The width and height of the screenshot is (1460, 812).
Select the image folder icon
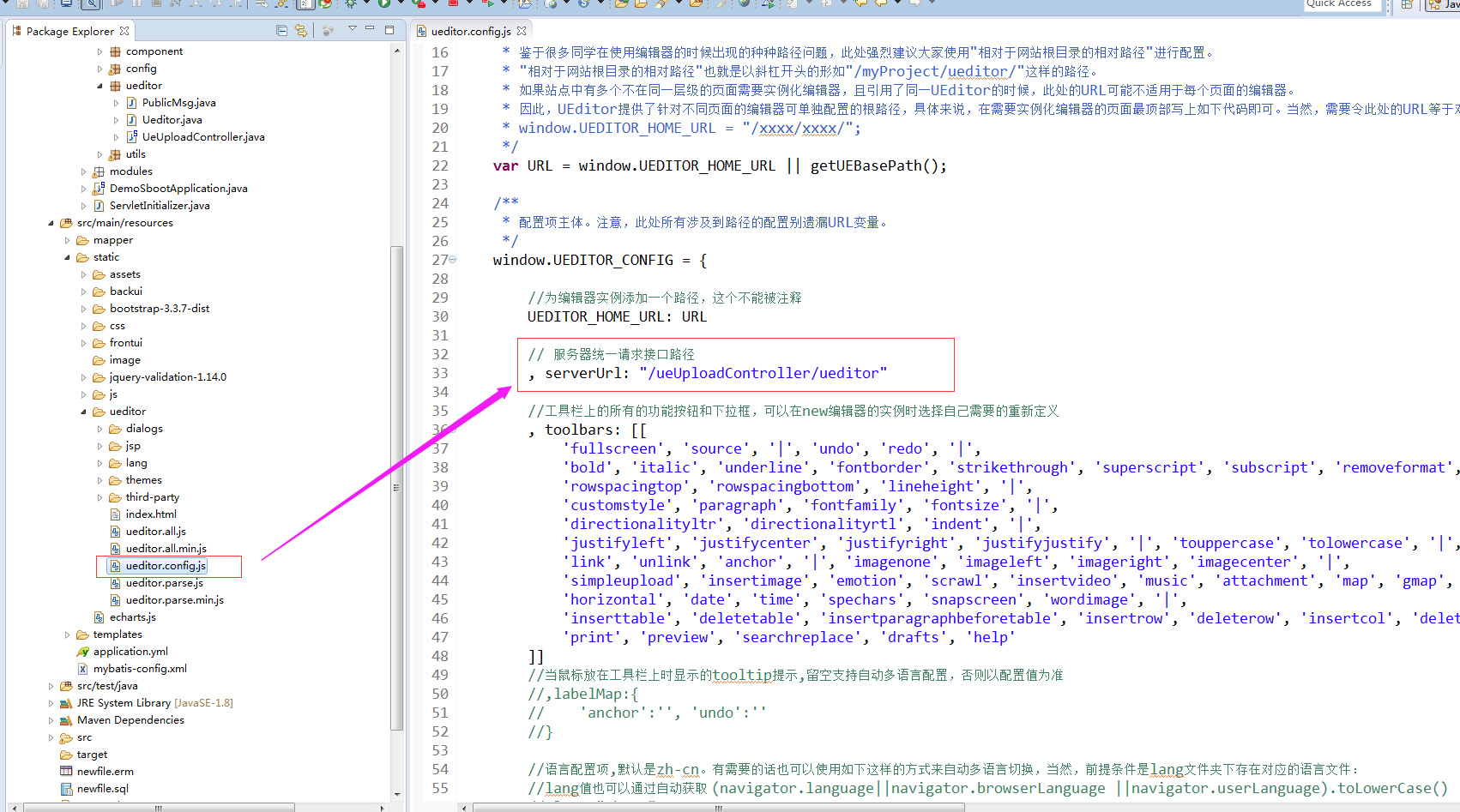100,360
